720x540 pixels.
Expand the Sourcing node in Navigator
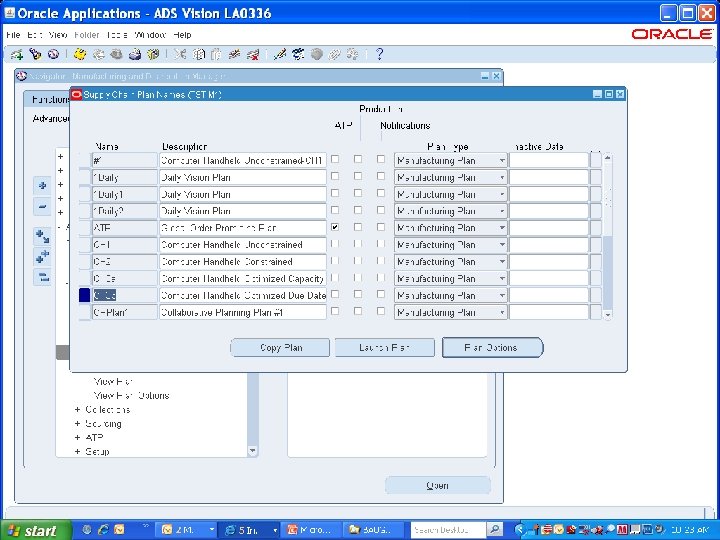[x=77, y=423]
